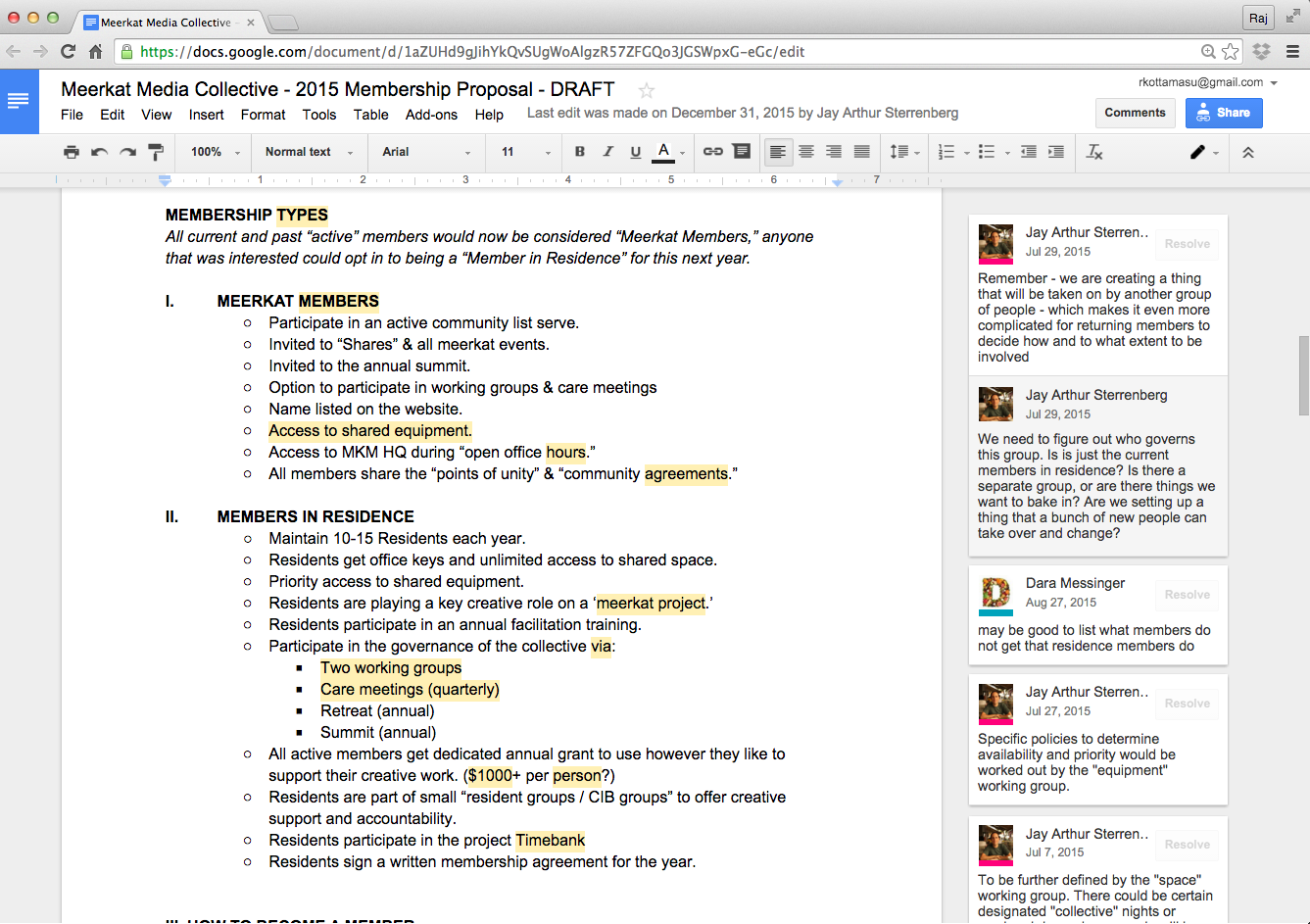The image size is (1310, 924).
Task: Resolve Dara Messinger's comment
Action: (x=1187, y=595)
